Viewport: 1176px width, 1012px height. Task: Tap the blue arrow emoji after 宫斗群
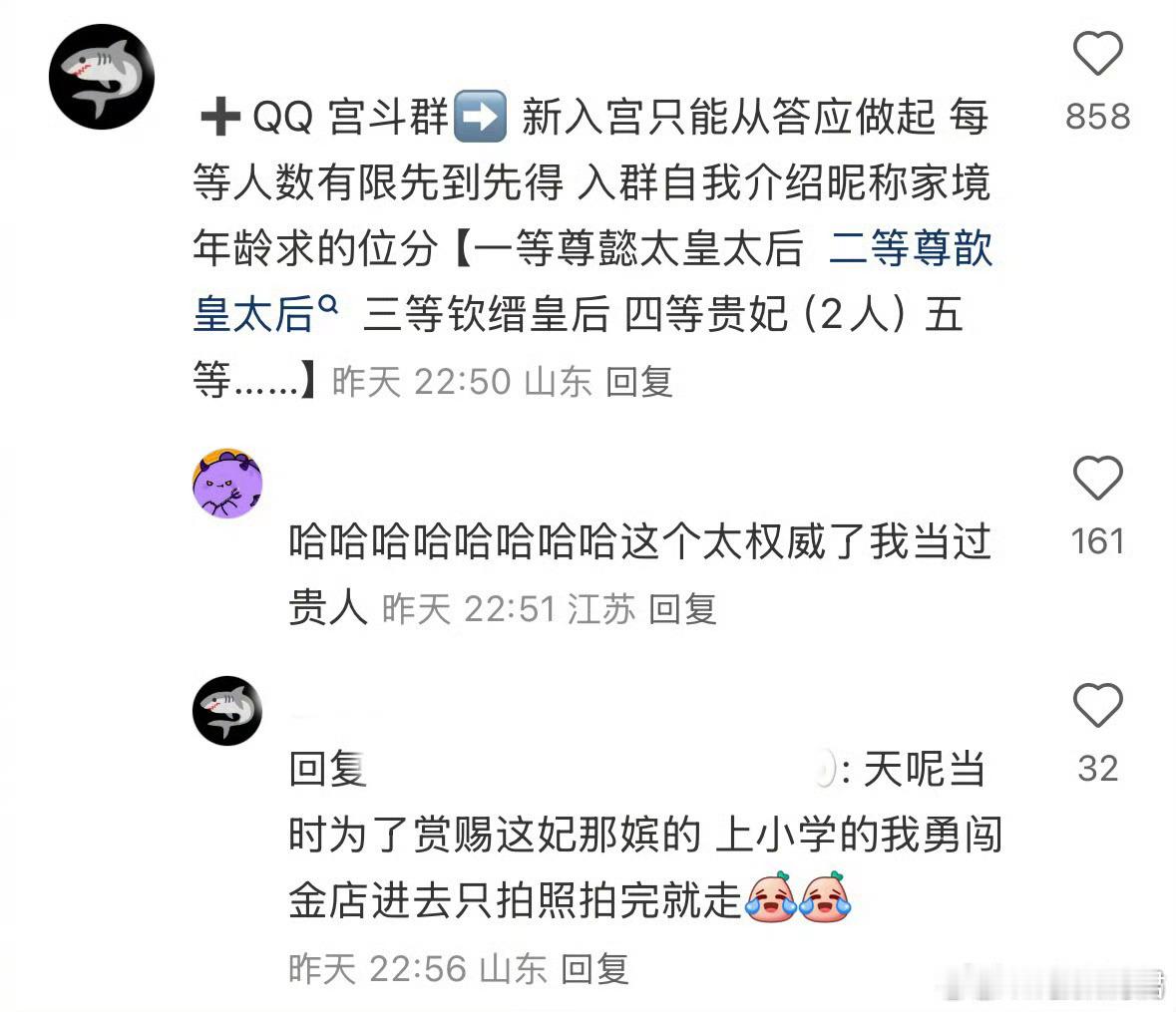(x=480, y=117)
